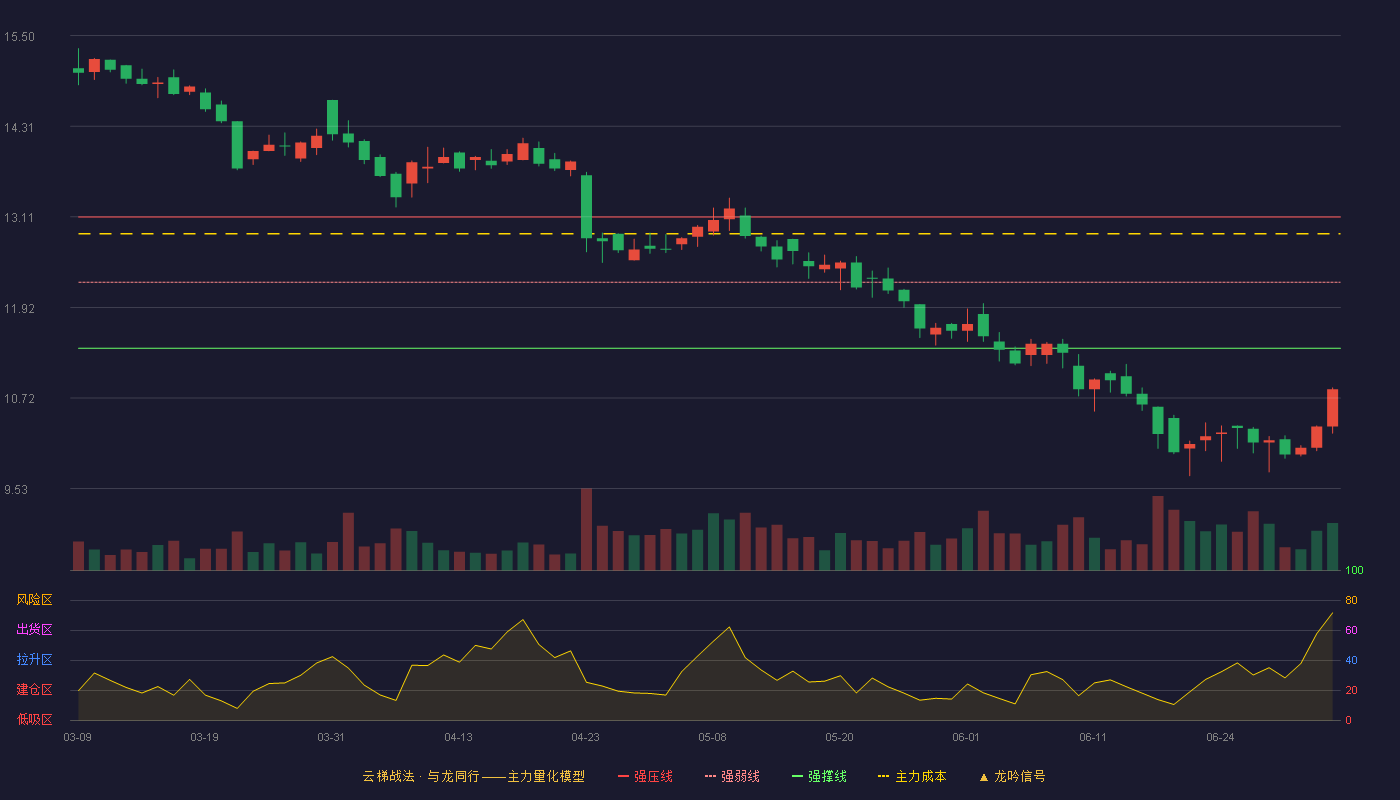Select the 出货区 zone label
1400x800 pixels.
34,630
